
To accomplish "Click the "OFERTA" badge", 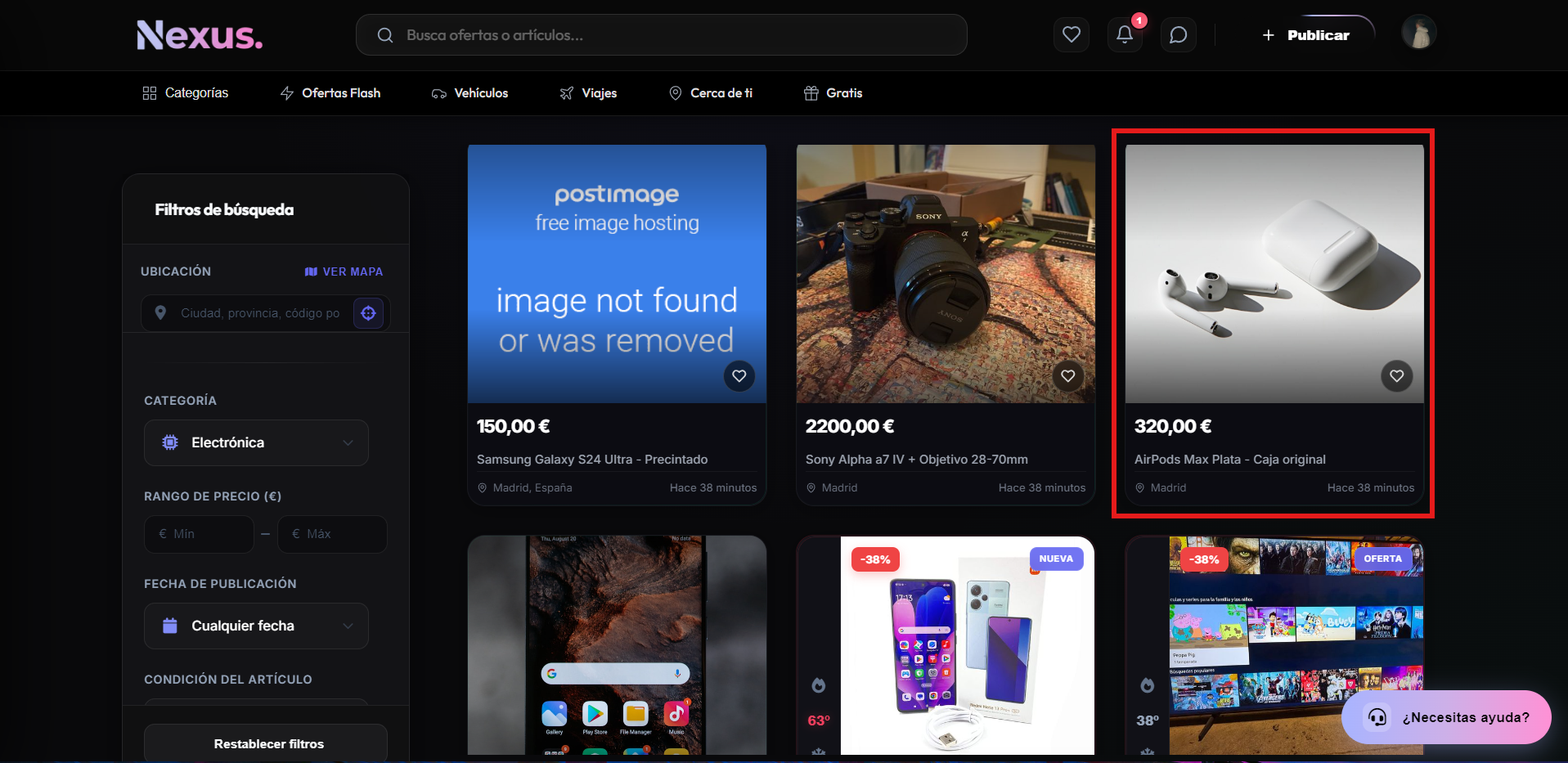I will coord(1382,559).
